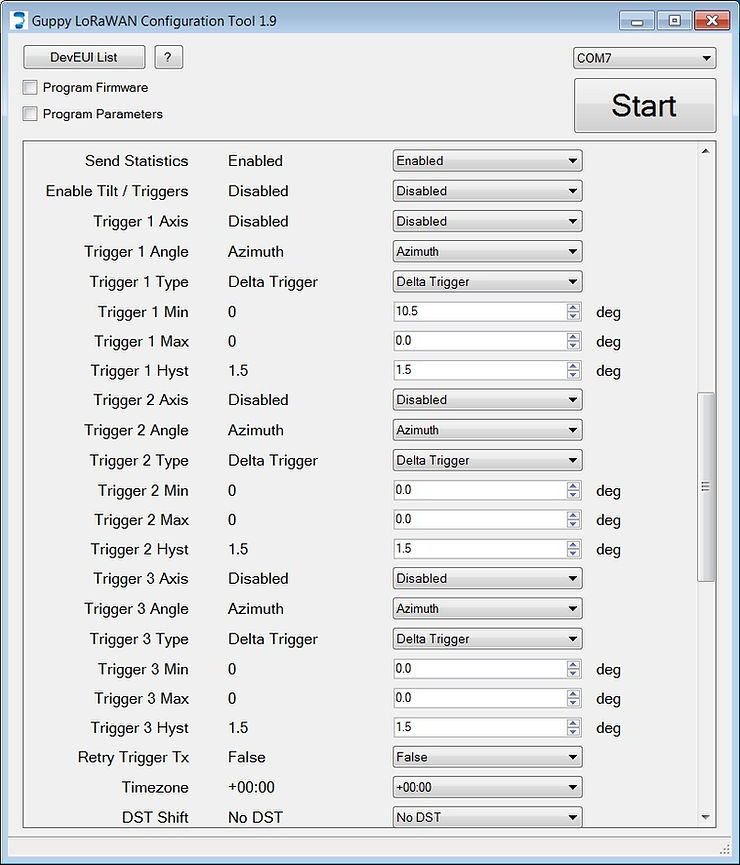Open the Timezone dropdown
Image resolution: width=740 pixels, height=865 pixels.
[x=487, y=787]
